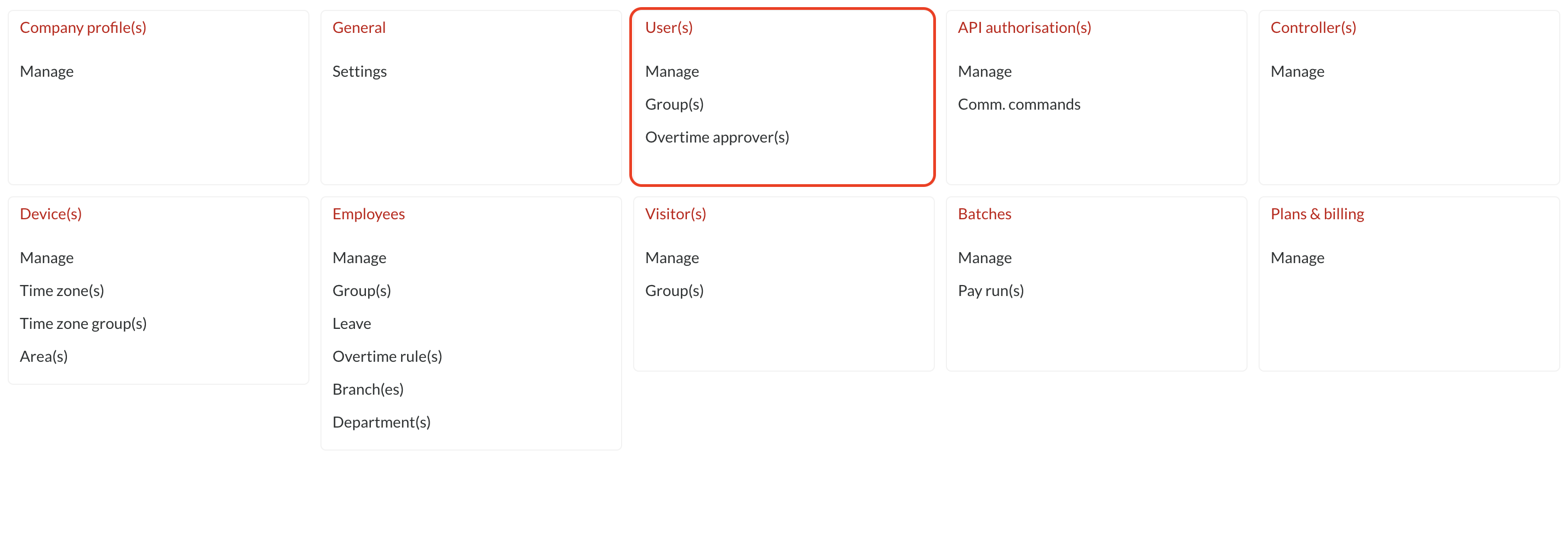Open Overtime rule(s) link
This screenshot has width=1568, height=535.
click(x=387, y=356)
